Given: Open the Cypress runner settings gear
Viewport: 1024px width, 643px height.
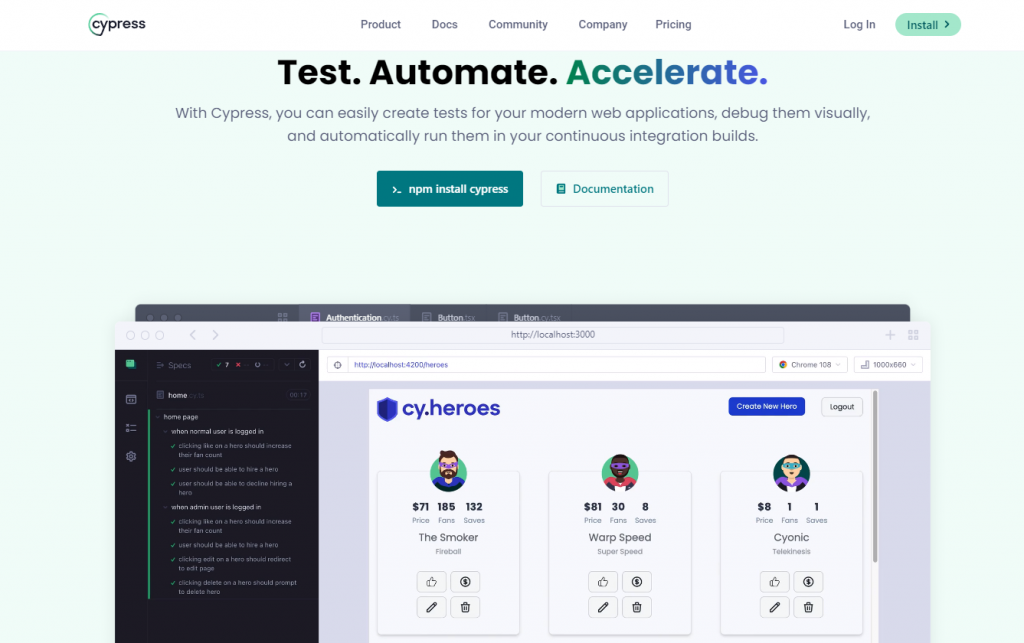Looking at the screenshot, I should point(133,455).
